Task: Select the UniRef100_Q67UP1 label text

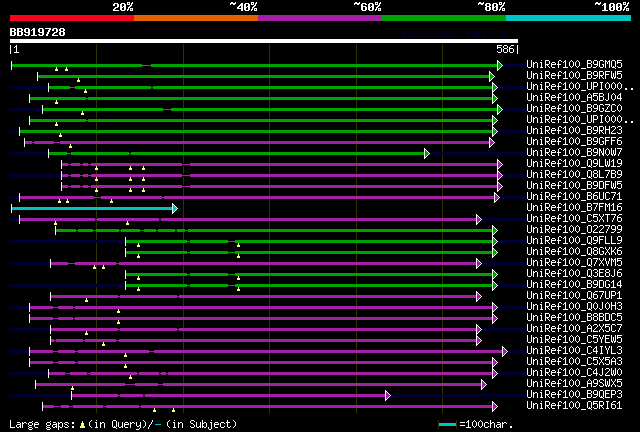Action: pos(574,296)
